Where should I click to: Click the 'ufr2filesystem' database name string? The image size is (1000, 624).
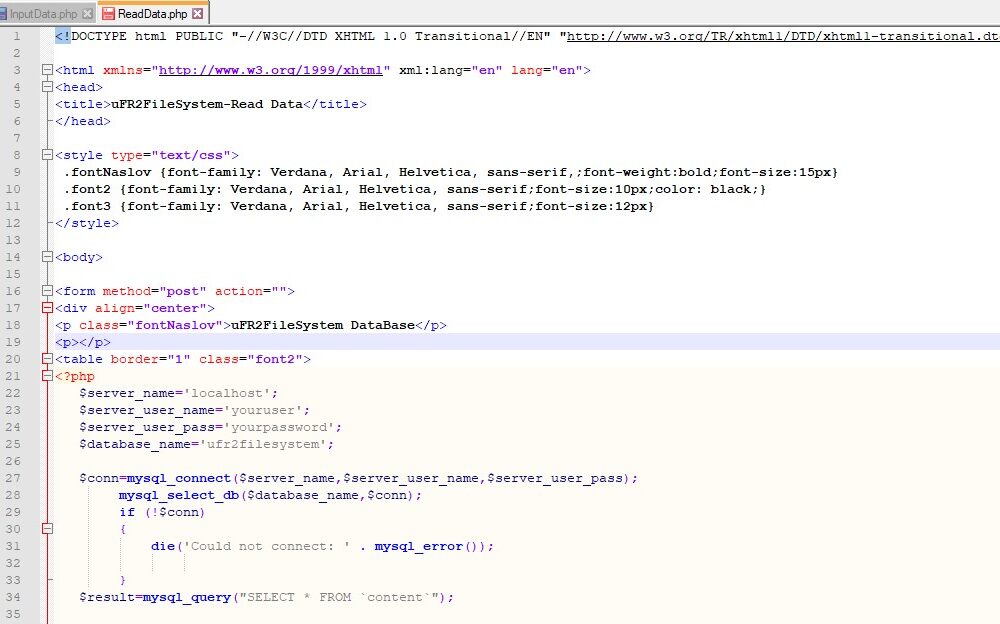pyautogui.click(x=263, y=445)
